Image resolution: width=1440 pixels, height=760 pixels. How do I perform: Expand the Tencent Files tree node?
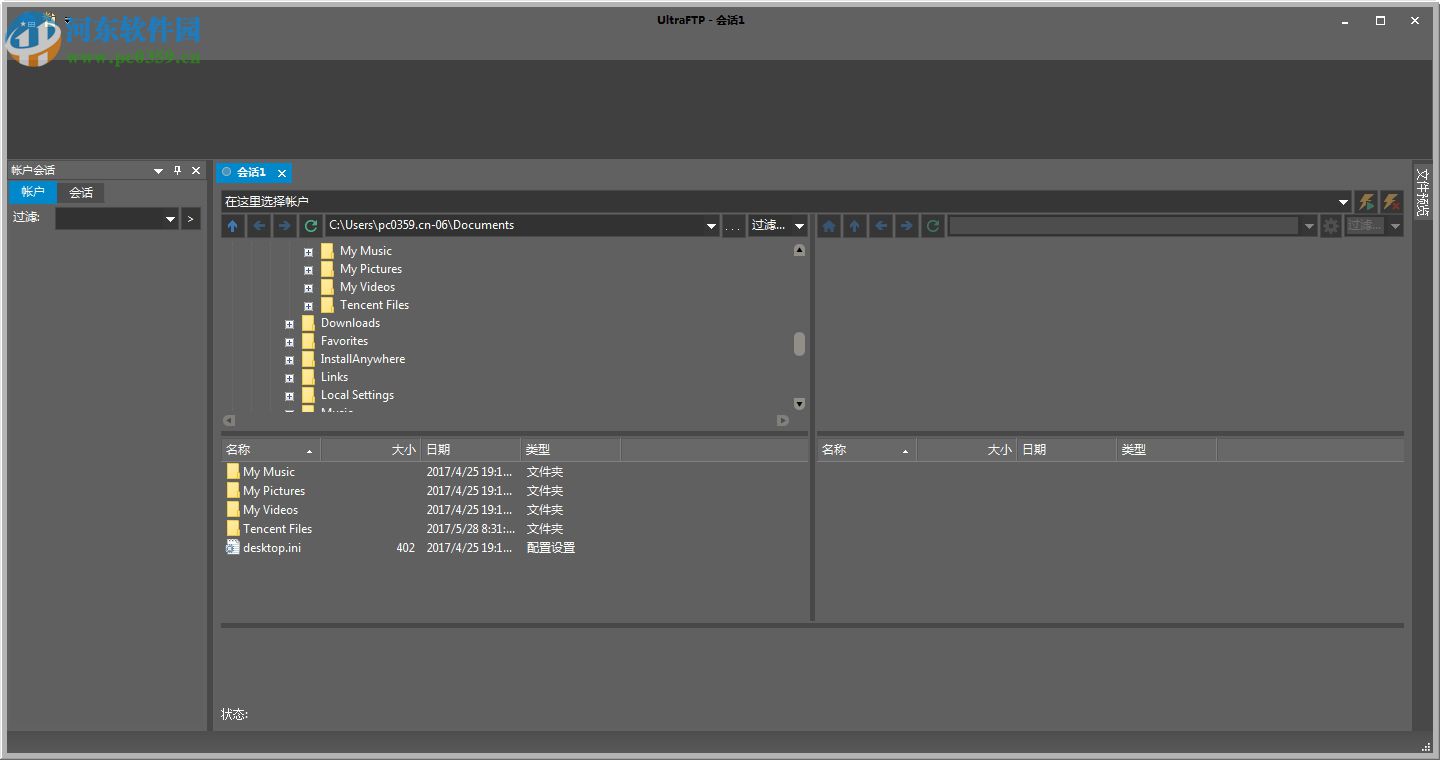(x=308, y=306)
